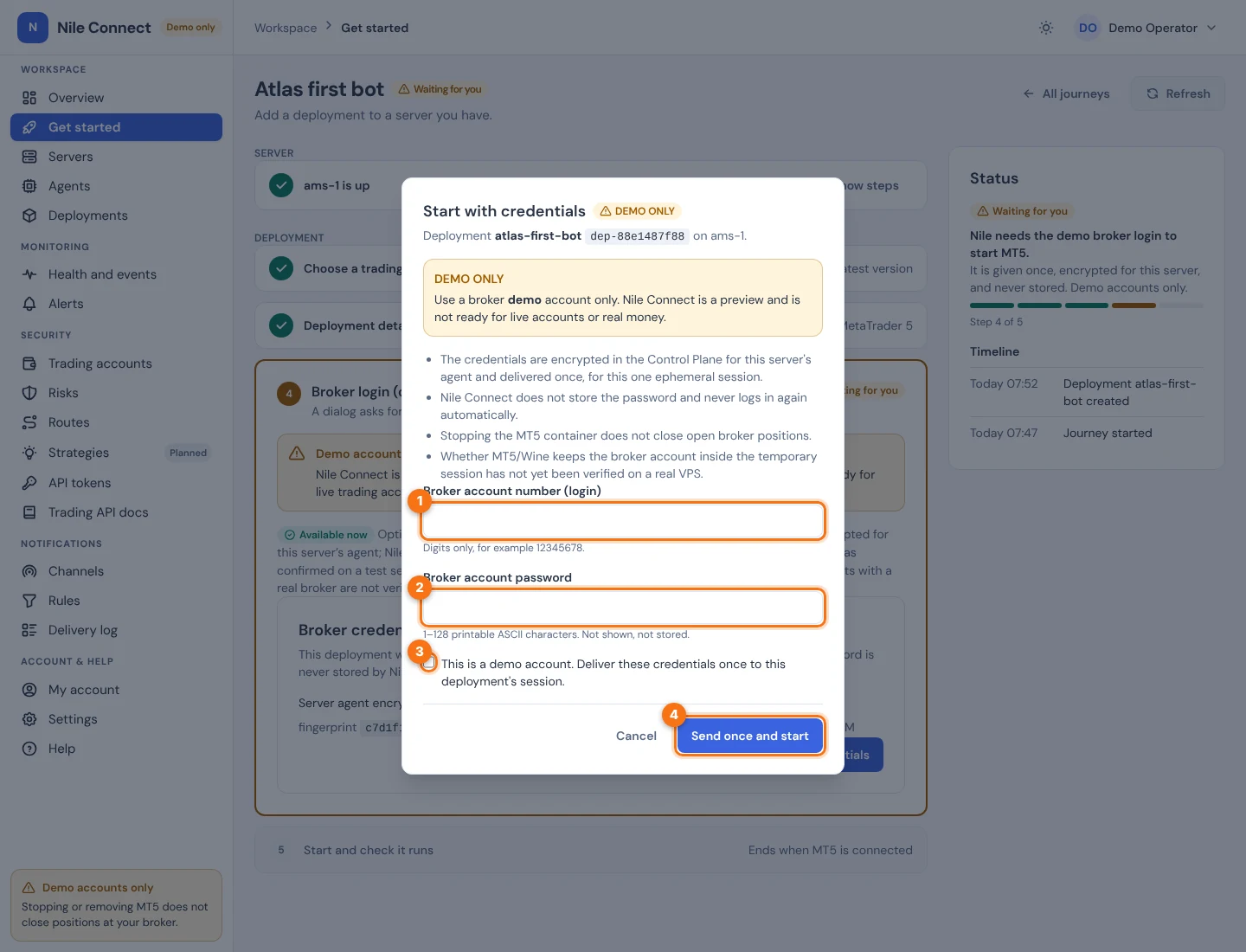Click the Waiting for you badge near title
This screenshot has width=1246, height=952.
click(x=440, y=89)
